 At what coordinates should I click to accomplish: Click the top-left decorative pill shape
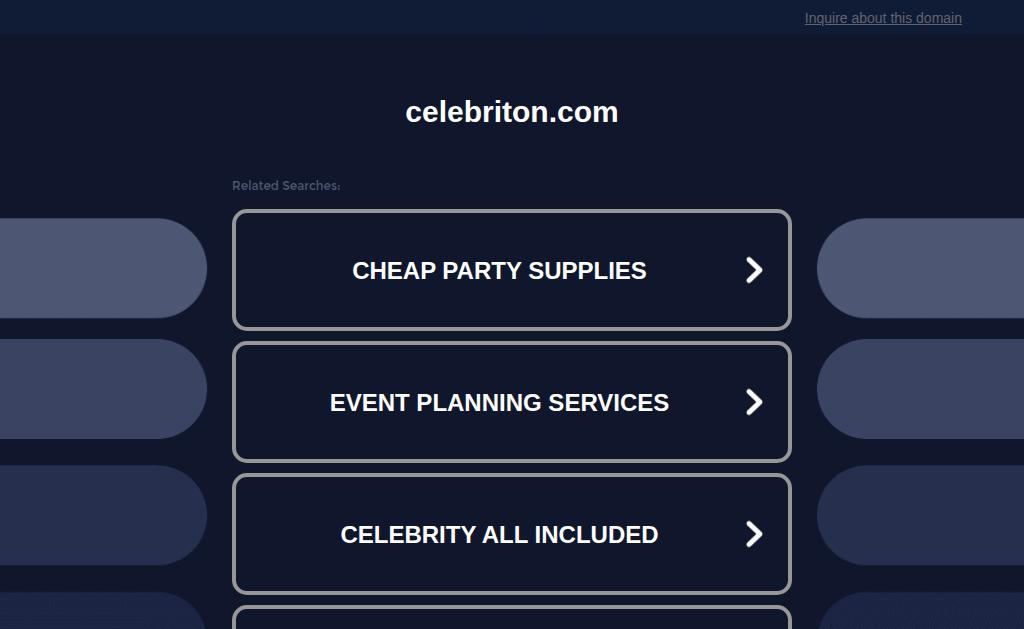tap(100, 268)
